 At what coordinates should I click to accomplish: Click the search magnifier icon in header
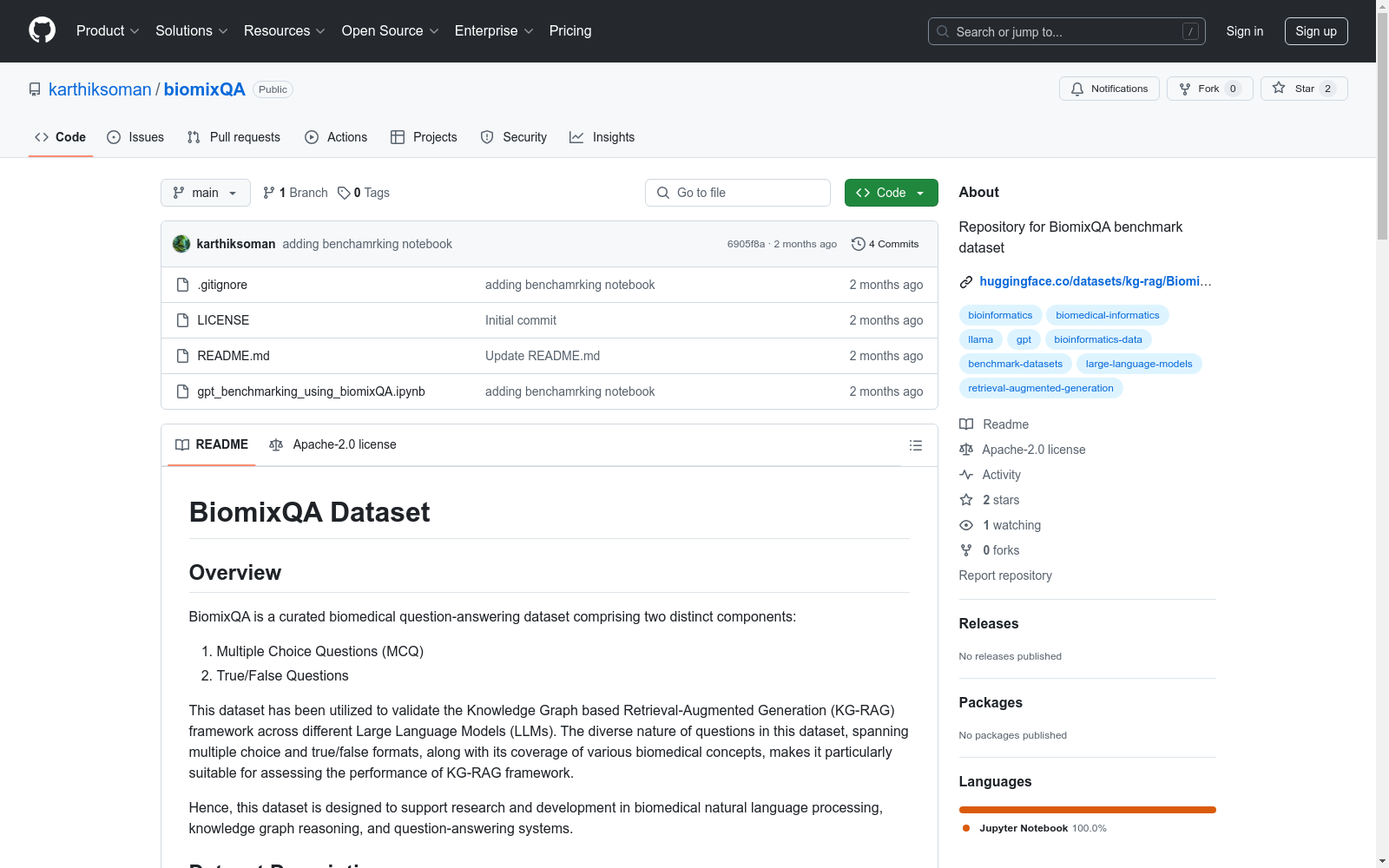(x=943, y=31)
